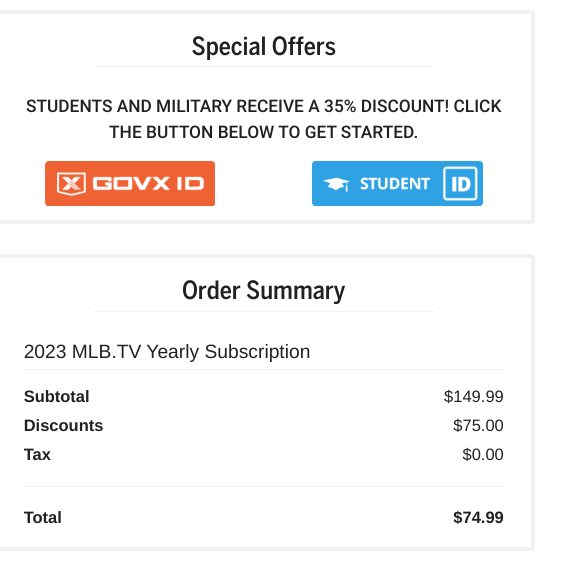Click the 2023 MLB.TV Yearly Subscription item
This screenshot has height=570, width=562.
point(167,352)
